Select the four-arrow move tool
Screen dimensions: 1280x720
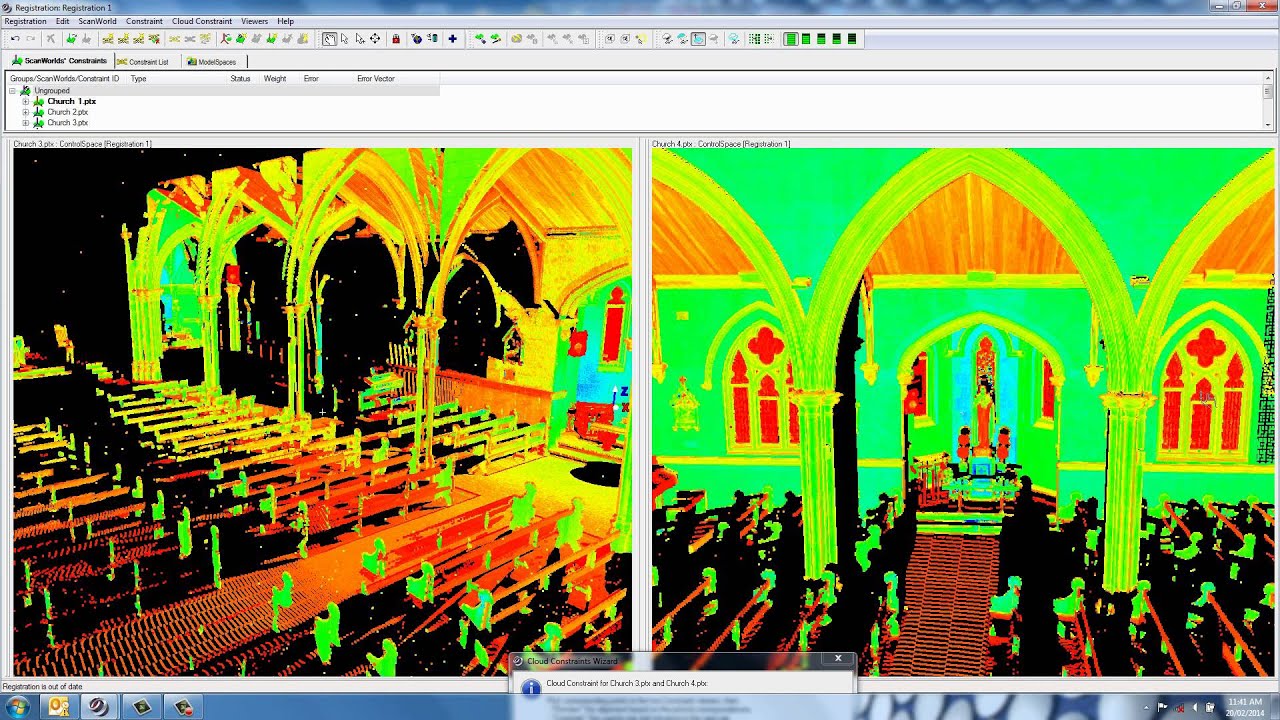375,39
